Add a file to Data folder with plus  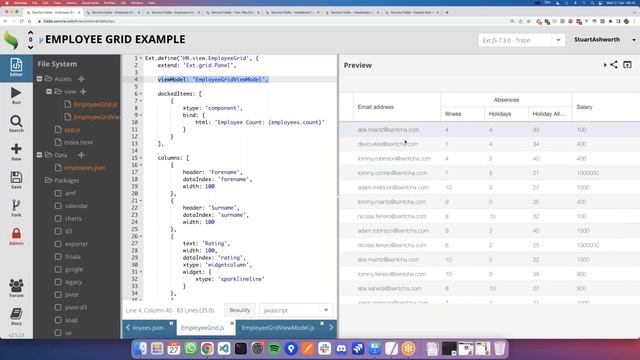[81, 155]
